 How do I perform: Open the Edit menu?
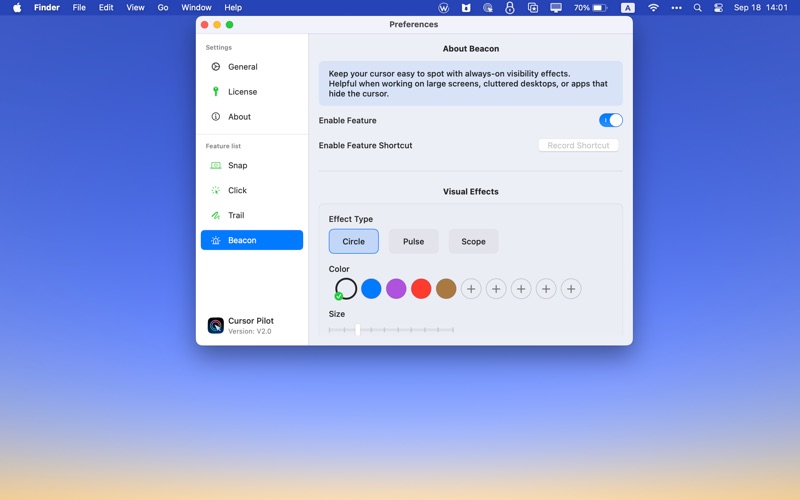pyautogui.click(x=106, y=8)
